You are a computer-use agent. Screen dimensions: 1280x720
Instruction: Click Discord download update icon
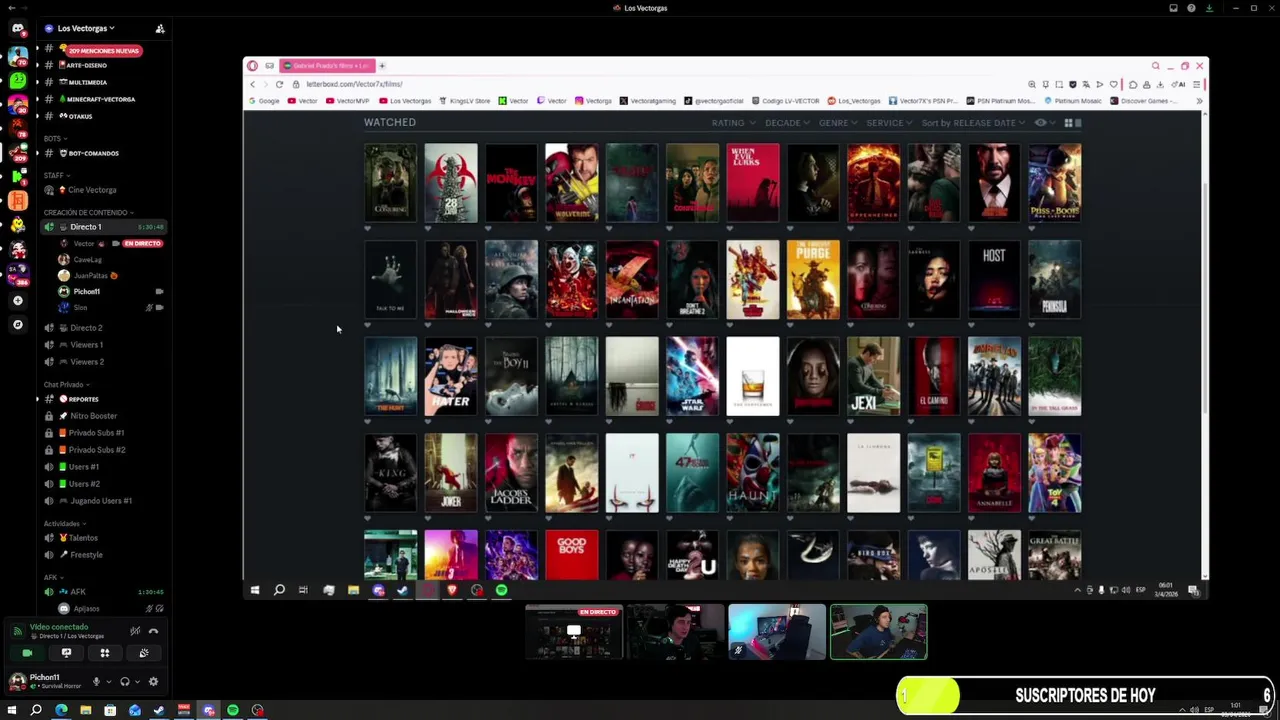[x=1209, y=8]
